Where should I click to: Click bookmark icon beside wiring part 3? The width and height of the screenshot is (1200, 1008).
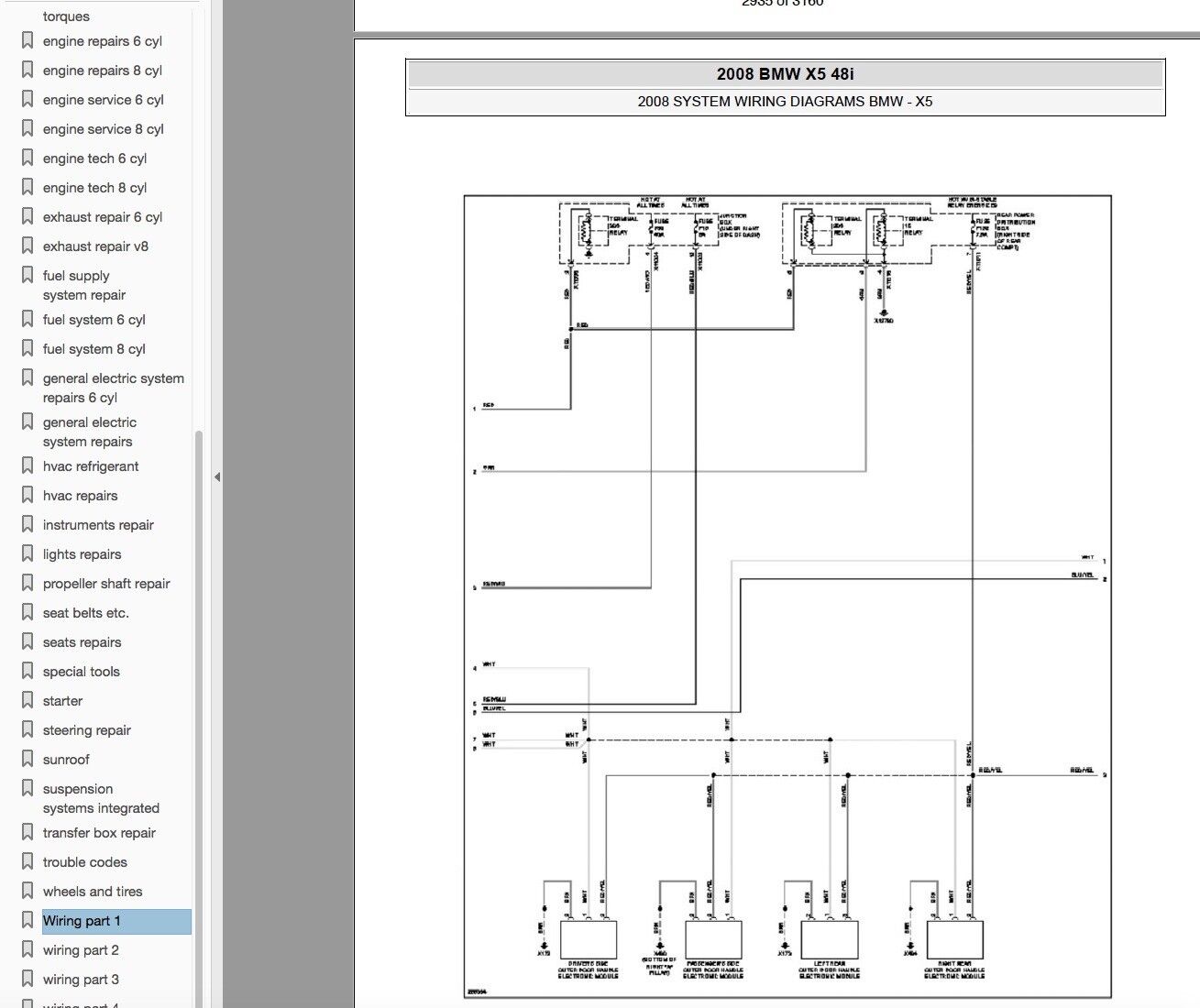28,979
